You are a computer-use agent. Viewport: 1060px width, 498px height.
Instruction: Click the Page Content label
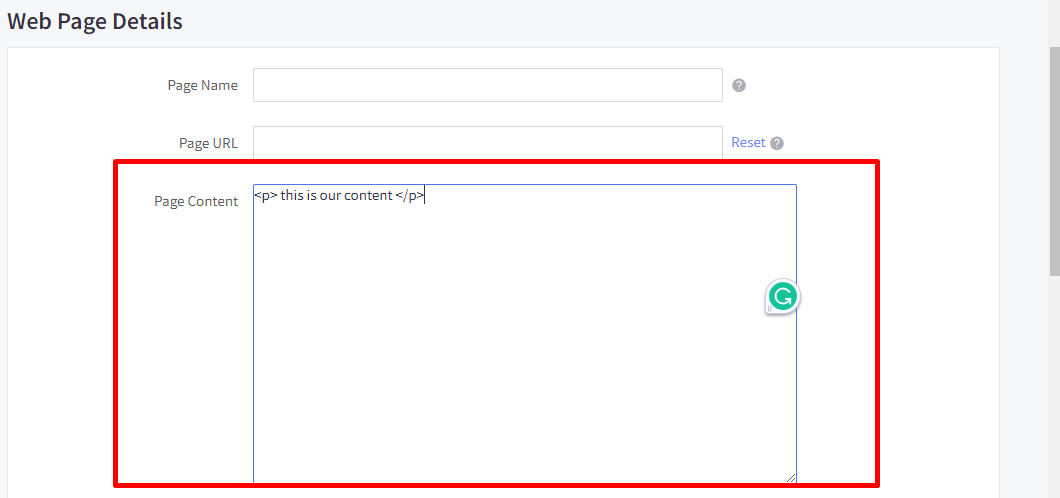[x=196, y=201]
